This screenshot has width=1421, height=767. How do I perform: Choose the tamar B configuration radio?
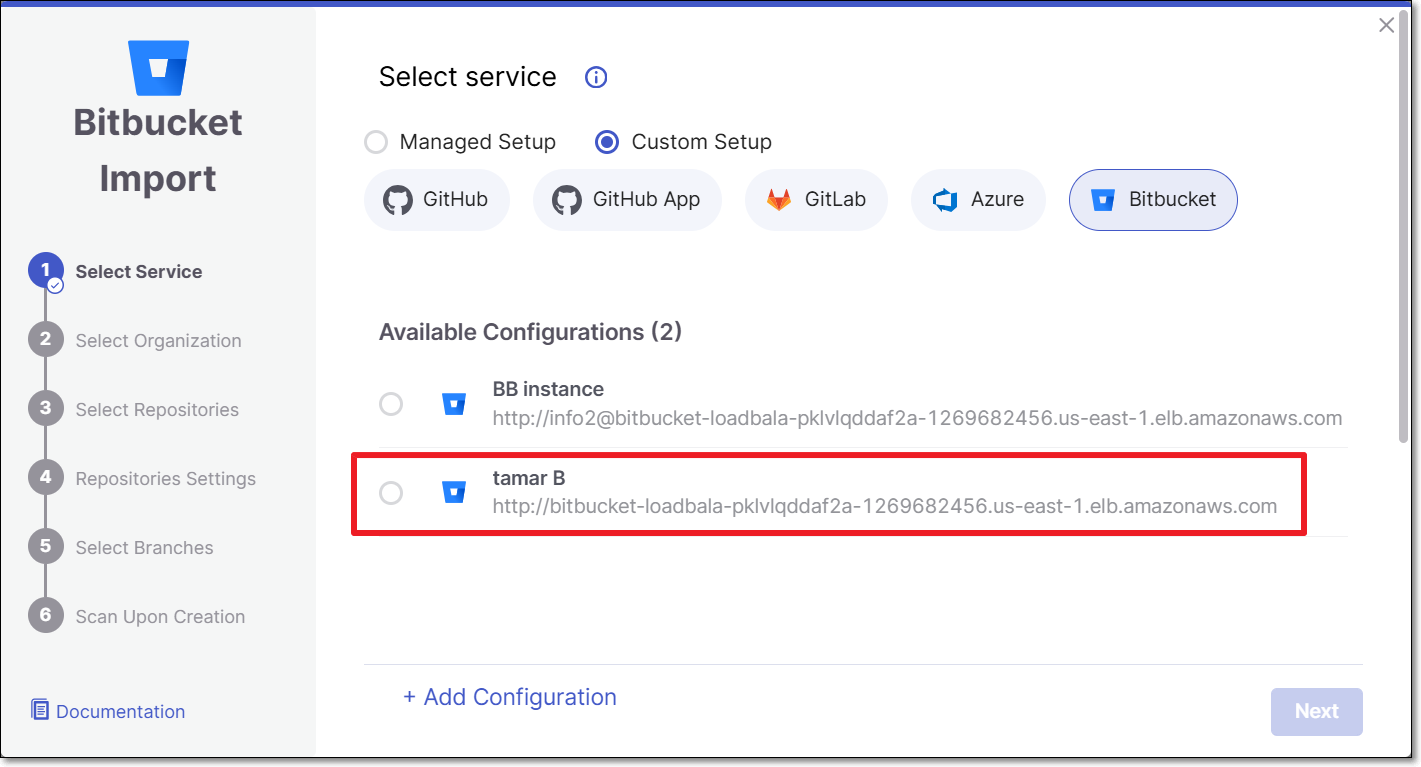coord(391,493)
